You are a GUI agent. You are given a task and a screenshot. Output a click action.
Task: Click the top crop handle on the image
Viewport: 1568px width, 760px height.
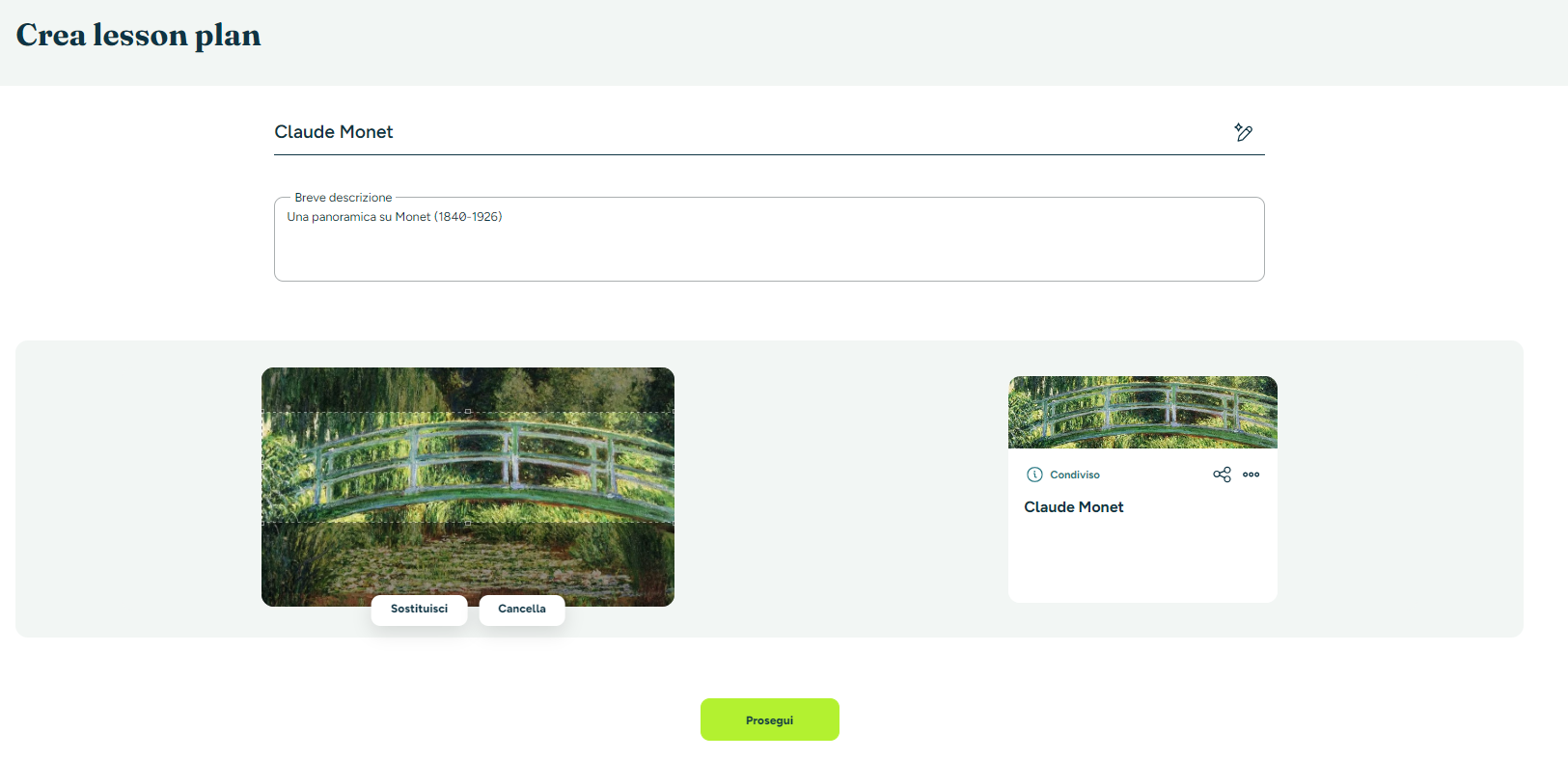468,412
